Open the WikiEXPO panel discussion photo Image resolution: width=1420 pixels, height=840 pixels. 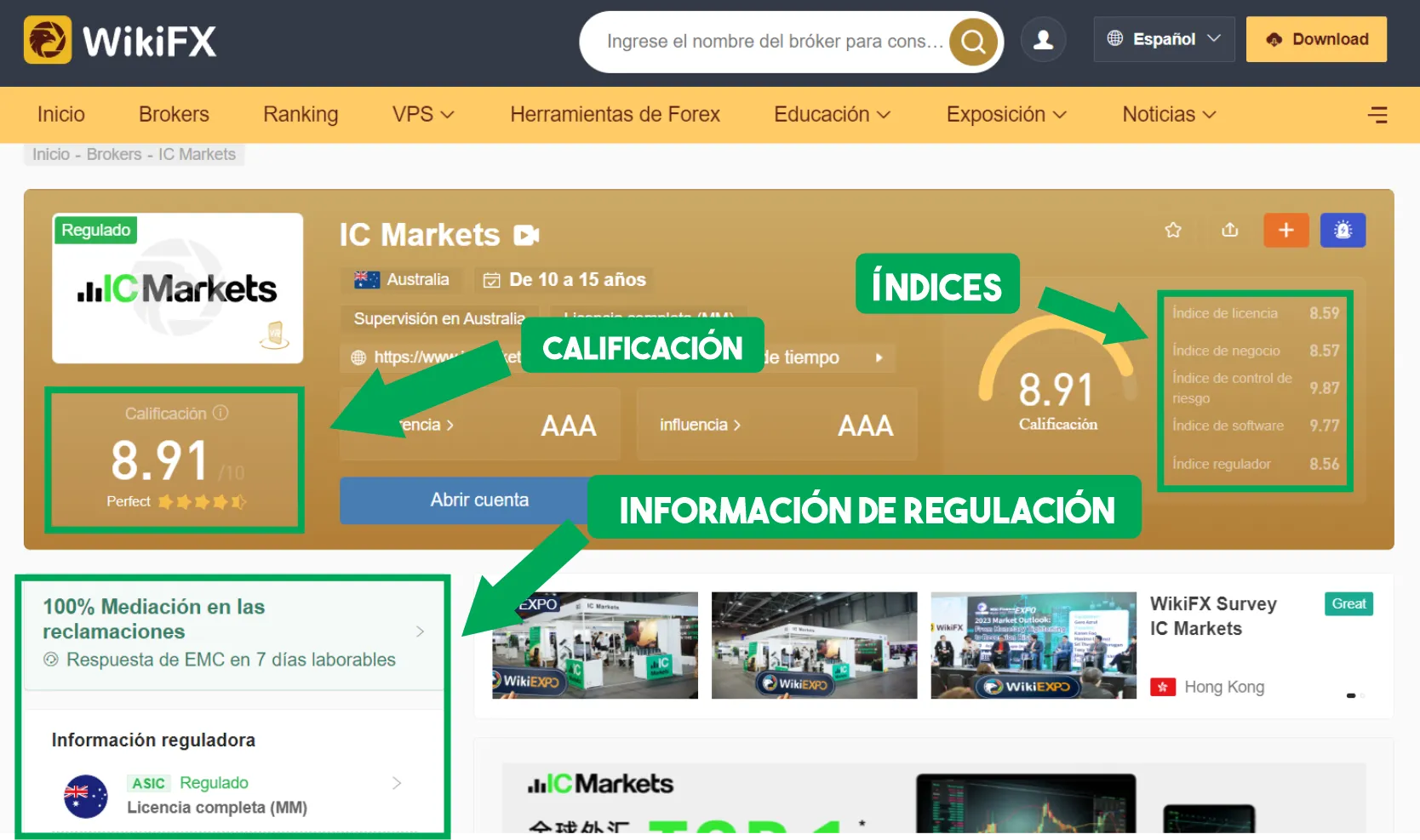[x=1034, y=645]
